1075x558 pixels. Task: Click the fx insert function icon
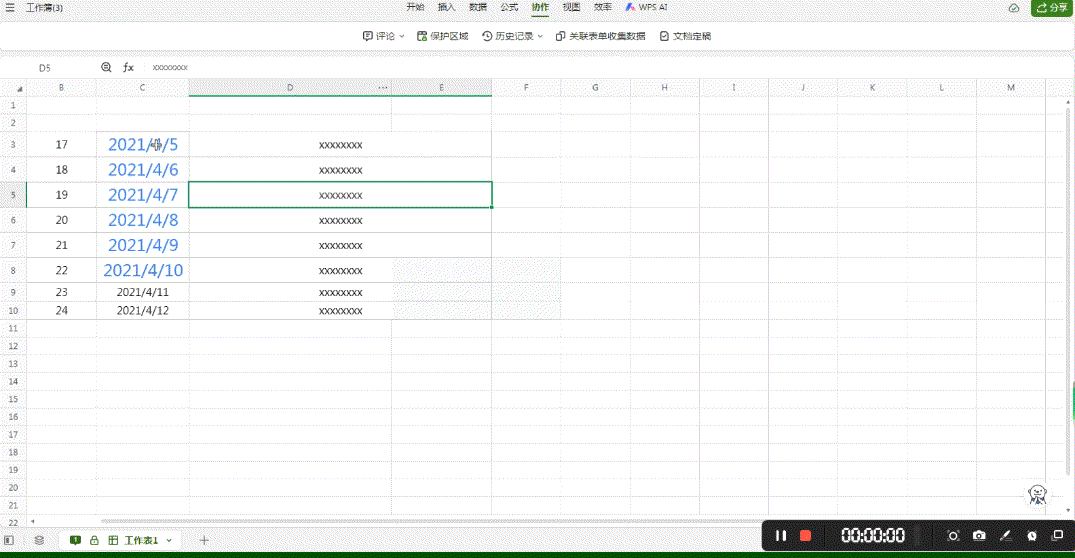[128, 67]
